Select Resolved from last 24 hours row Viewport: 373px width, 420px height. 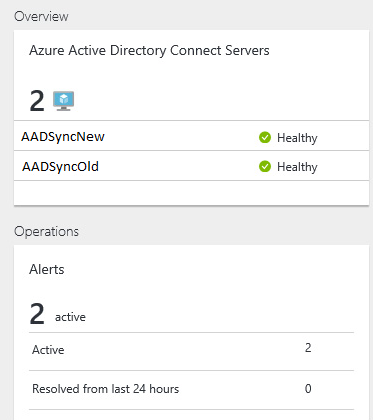191,390
